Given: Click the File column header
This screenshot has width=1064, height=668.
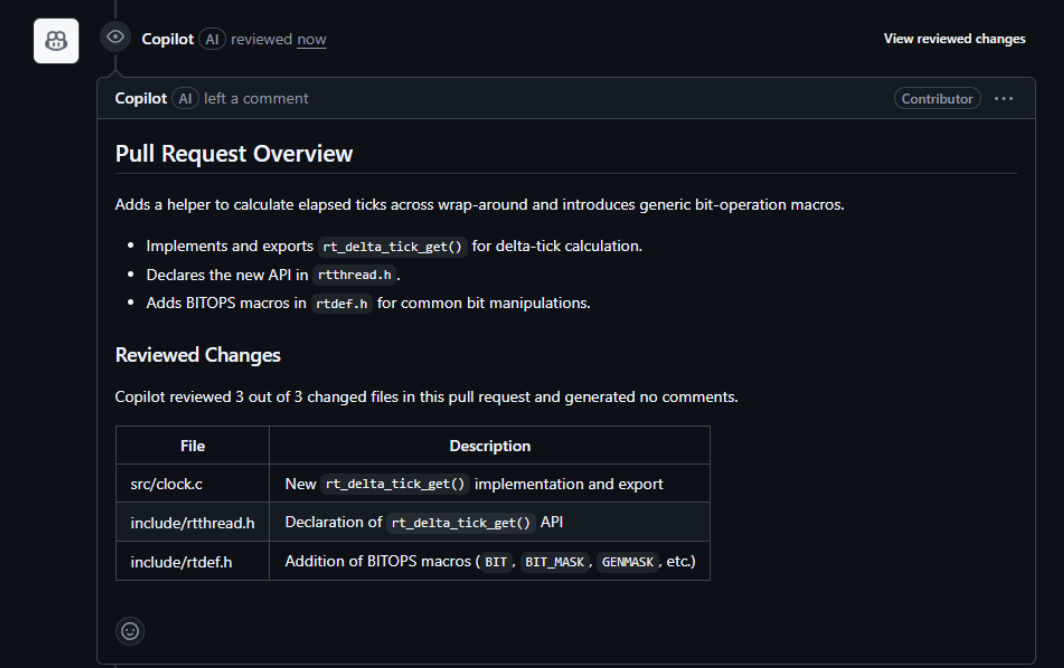Looking at the screenshot, I should (x=193, y=445).
